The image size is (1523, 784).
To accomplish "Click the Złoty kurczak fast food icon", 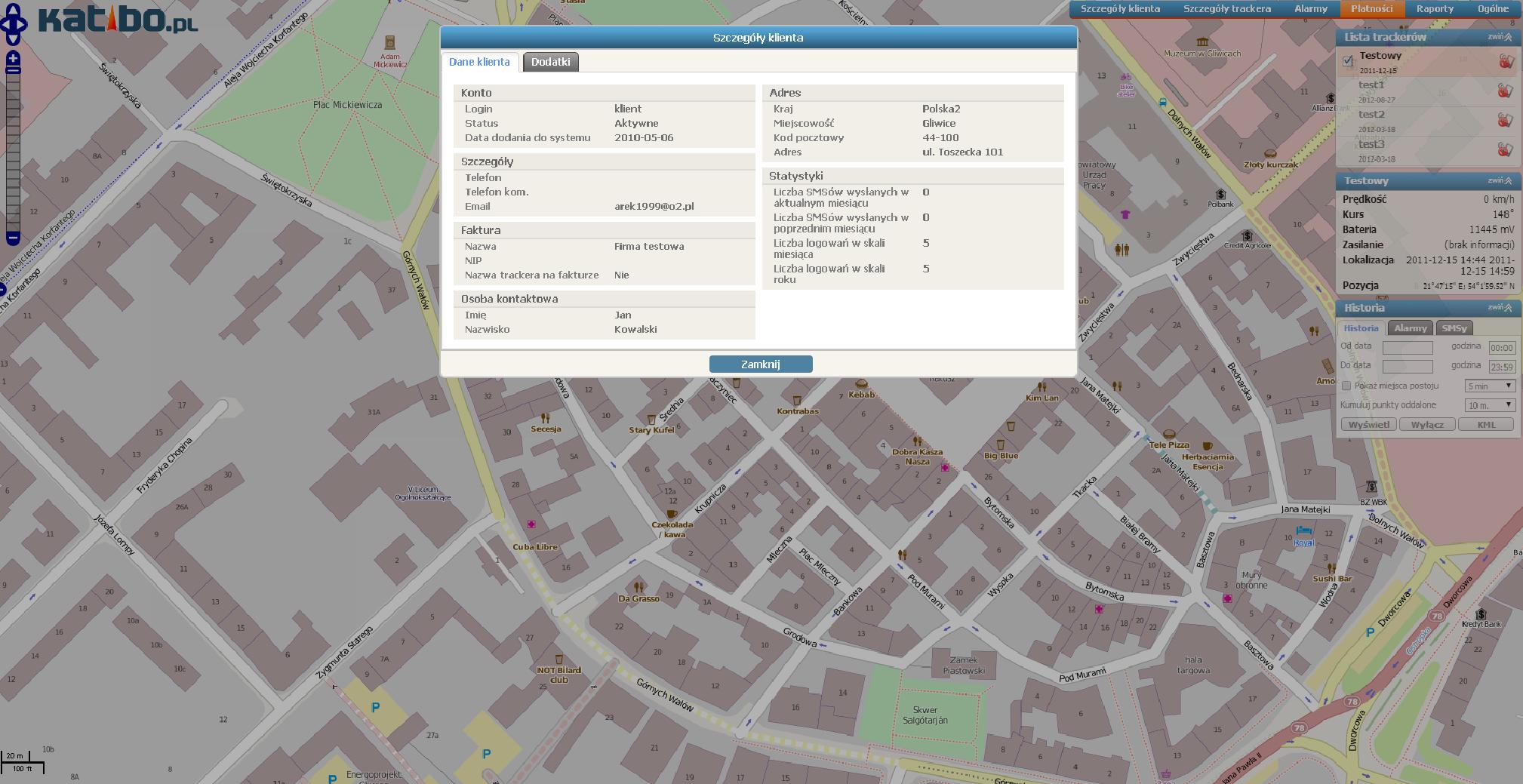I will (x=1270, y=155).
